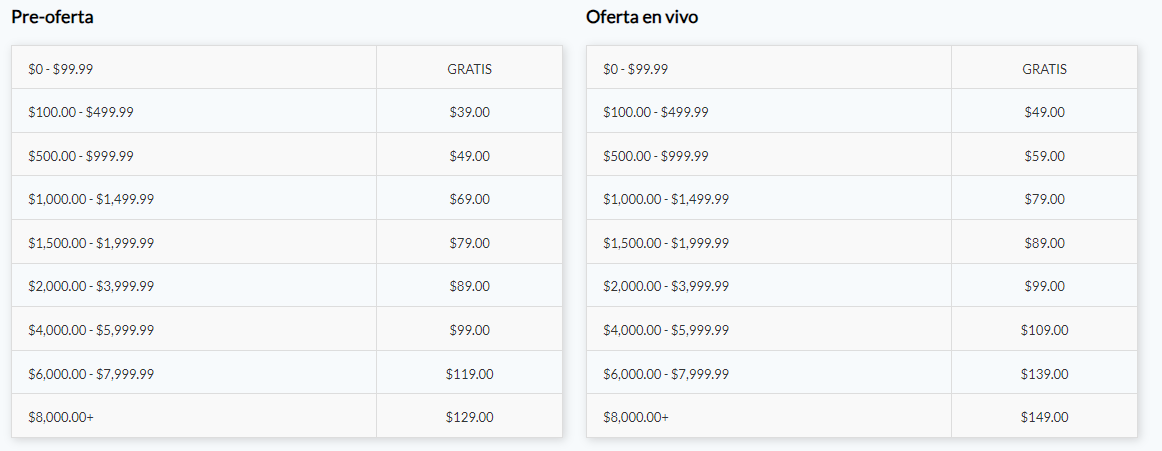Click the $149.00 price cell

[1044, 417]
